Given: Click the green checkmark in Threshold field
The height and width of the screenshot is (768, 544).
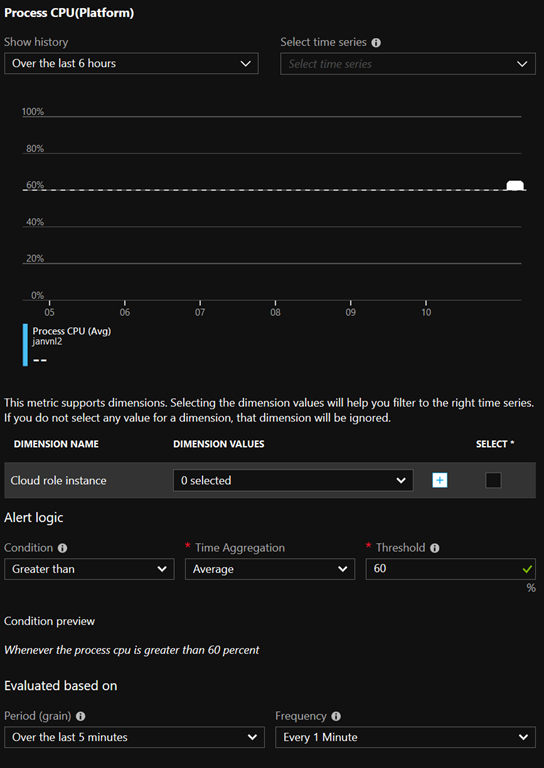Looking at the screenshot, I should [527, 569].
